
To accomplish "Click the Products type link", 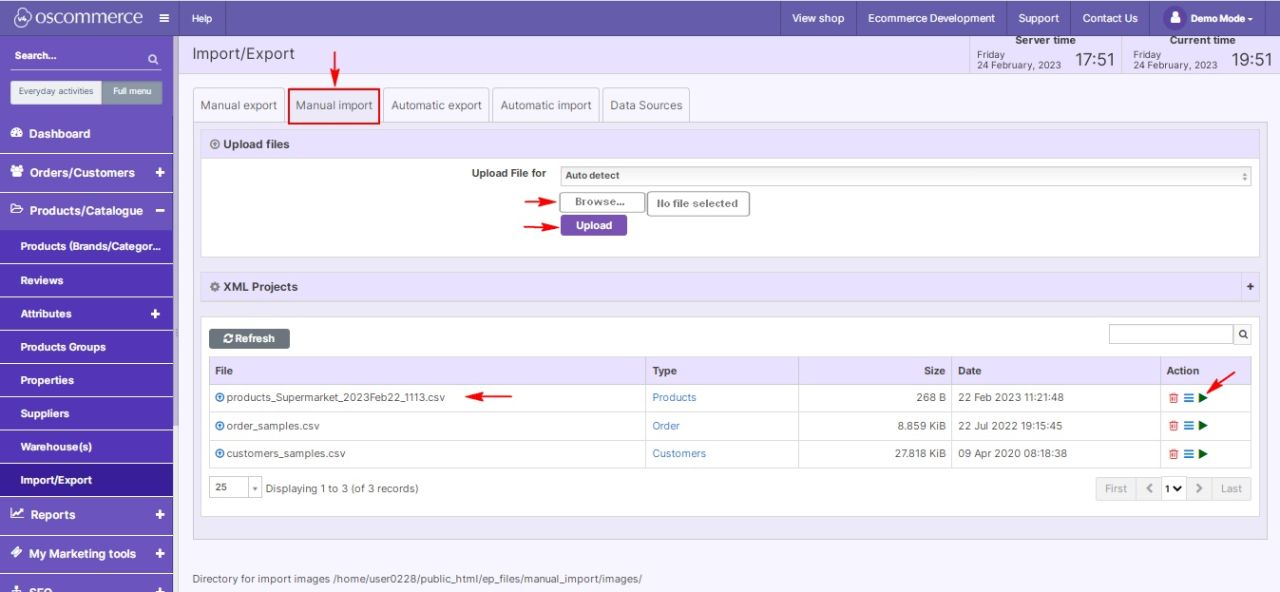I will 674,398.
